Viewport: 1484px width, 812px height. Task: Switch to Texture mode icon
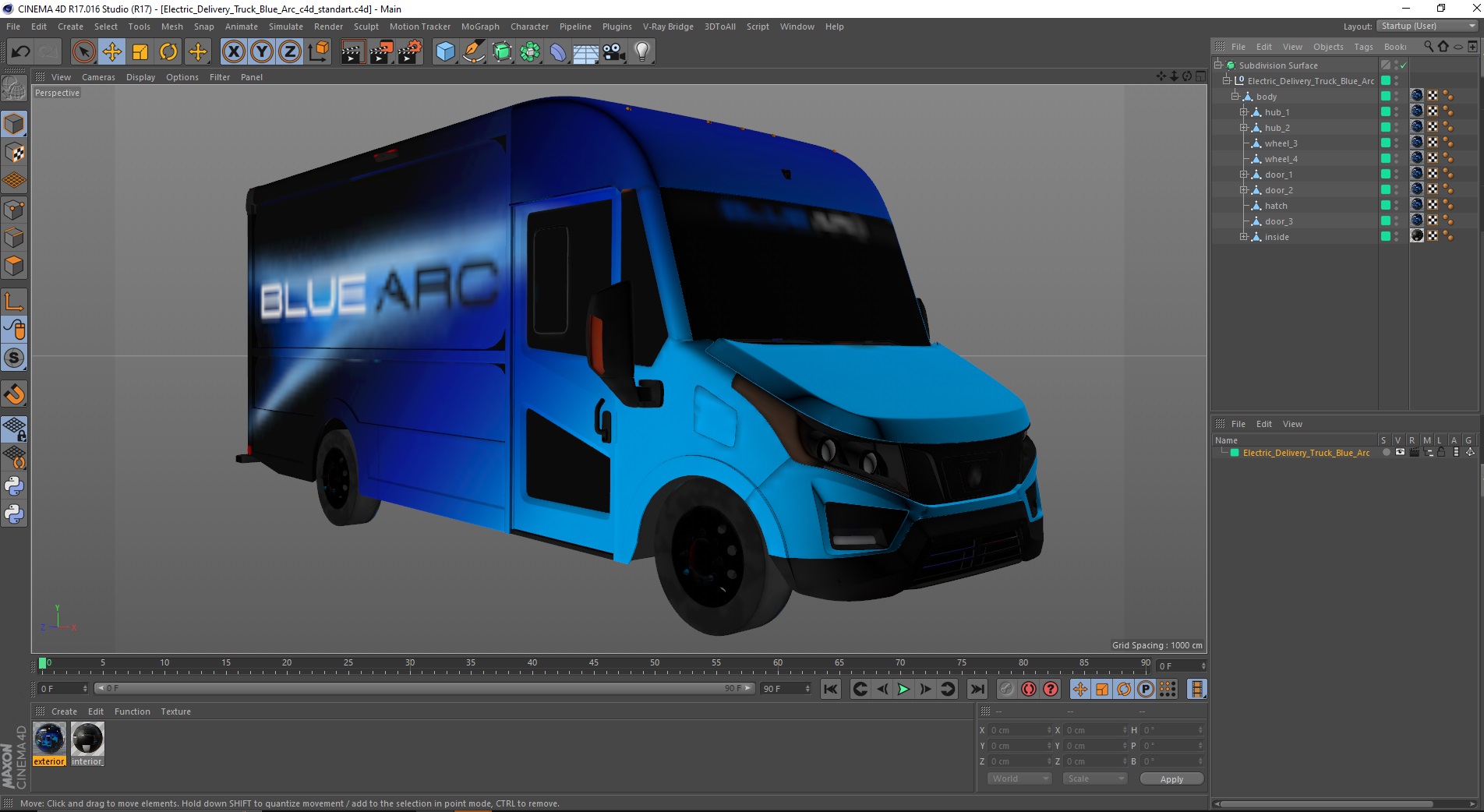click(14, 153)
